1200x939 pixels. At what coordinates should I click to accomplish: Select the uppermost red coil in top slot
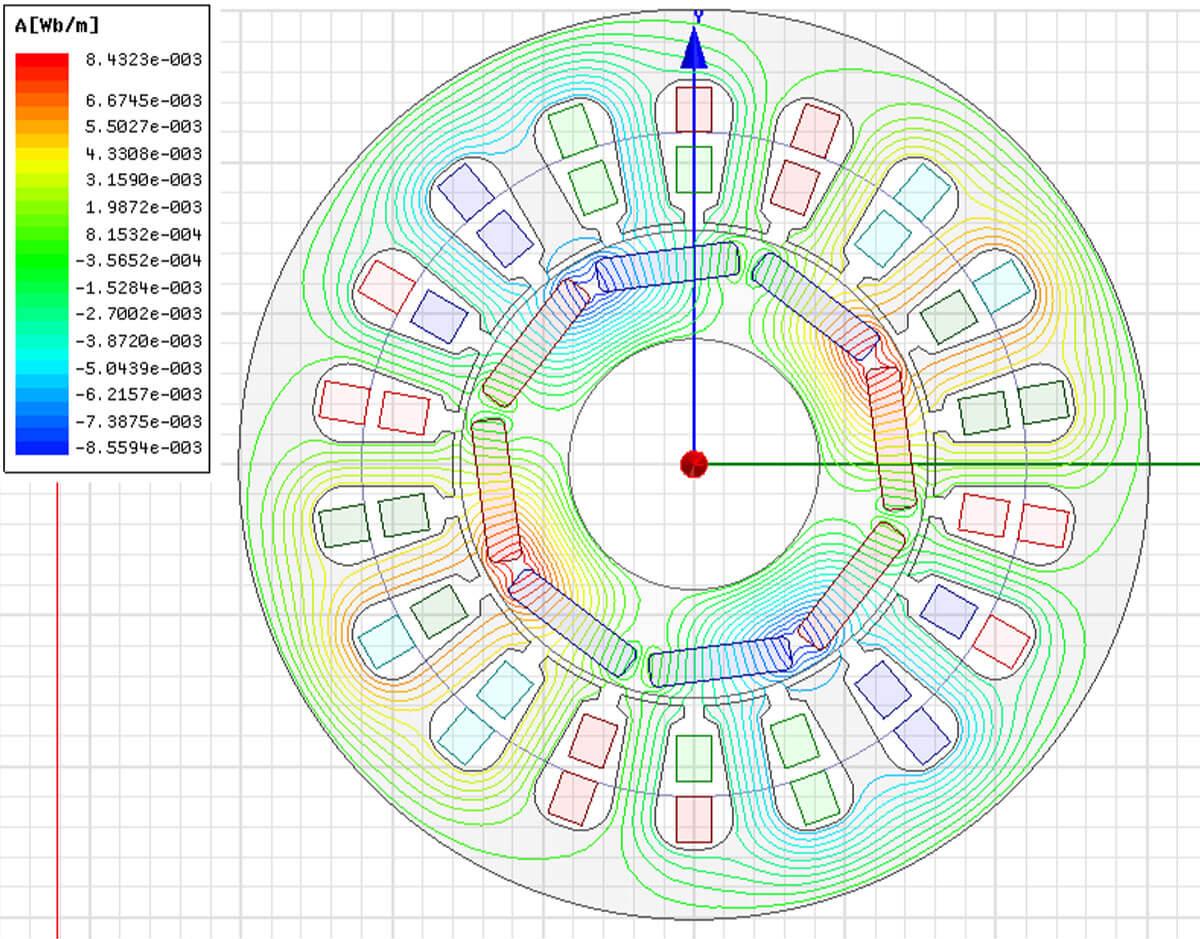tap(694, 108)
